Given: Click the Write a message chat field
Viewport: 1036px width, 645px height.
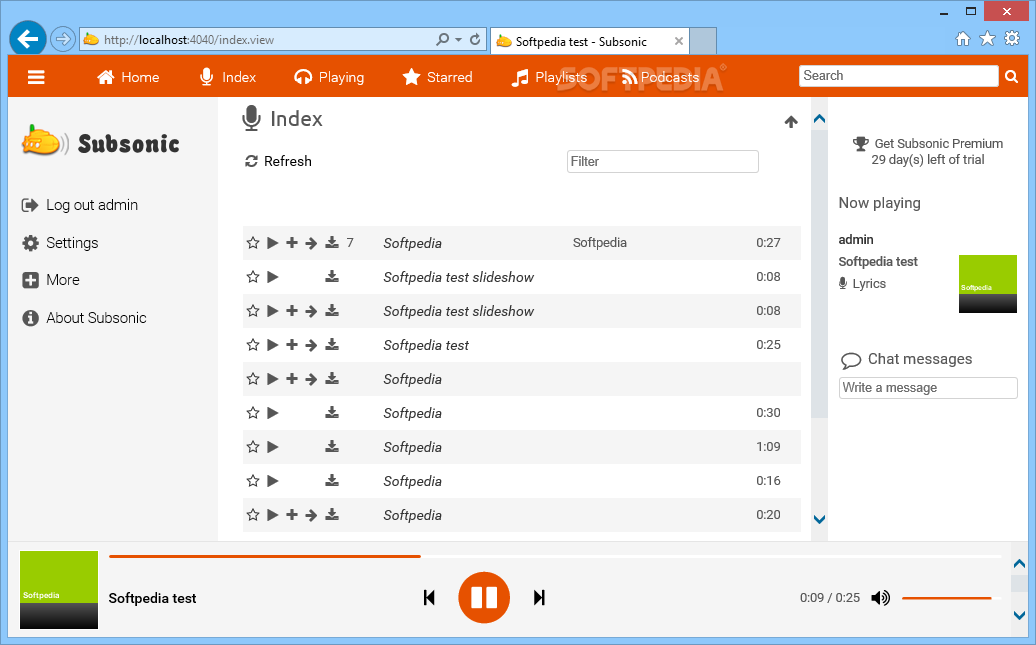Looking at the screenshot, I should (x=928, y=388).
